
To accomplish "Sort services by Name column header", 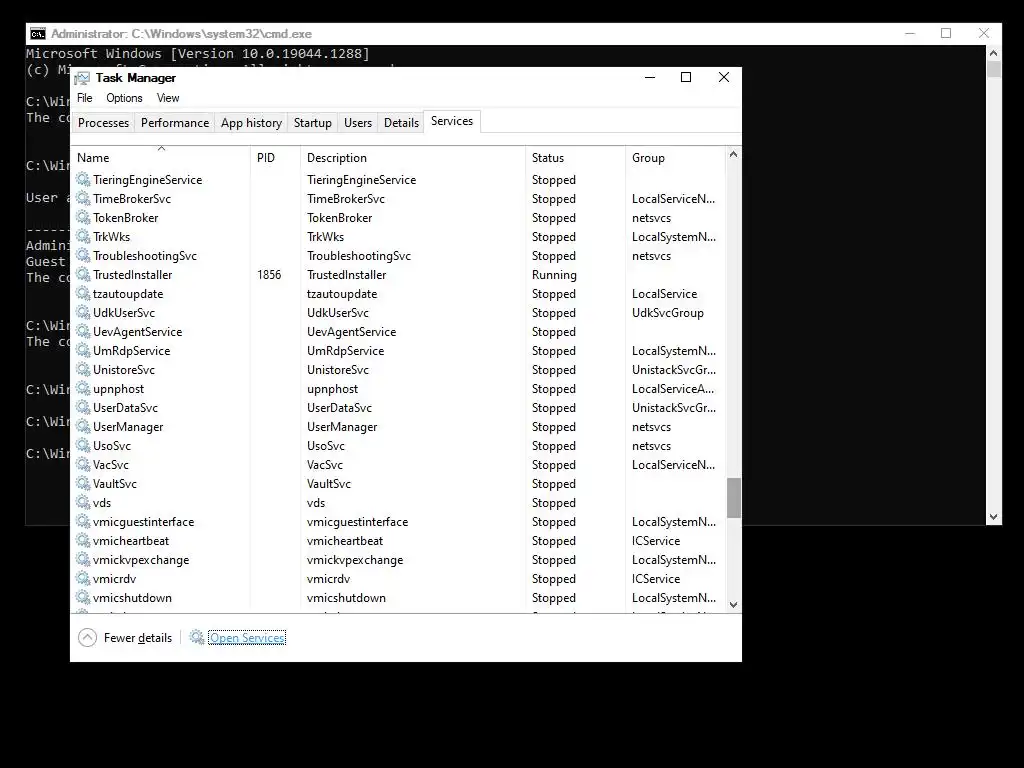I will point(160,157).
